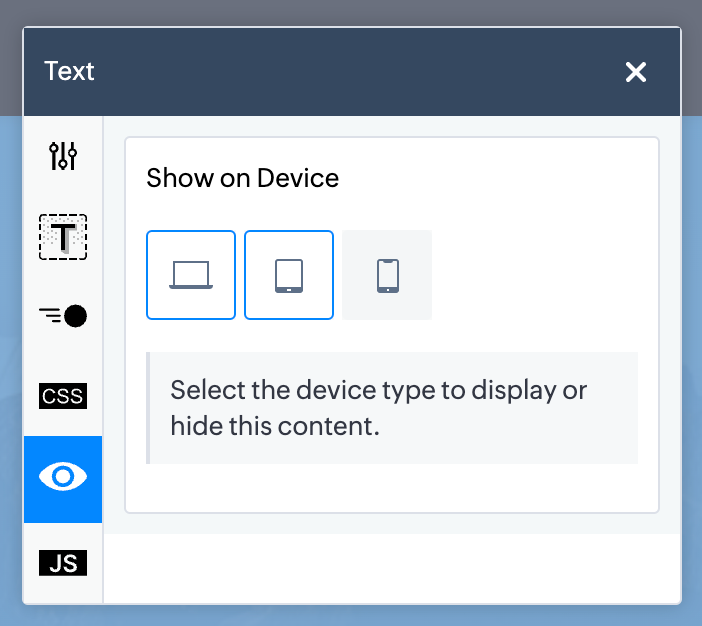The image size is (702, 626).
Task: Click the "Text" panel title
Action: [69, 72]
